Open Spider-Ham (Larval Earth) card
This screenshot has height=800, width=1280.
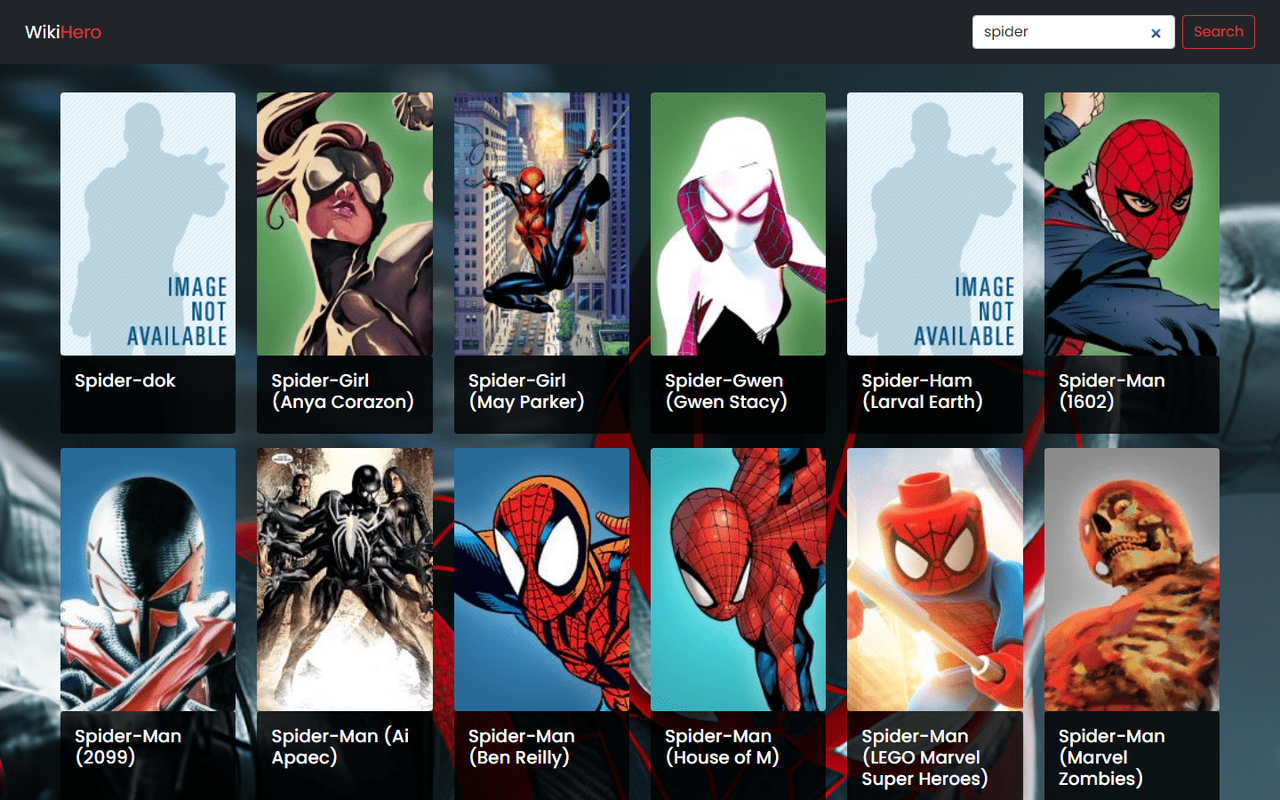tap(934, 222)
